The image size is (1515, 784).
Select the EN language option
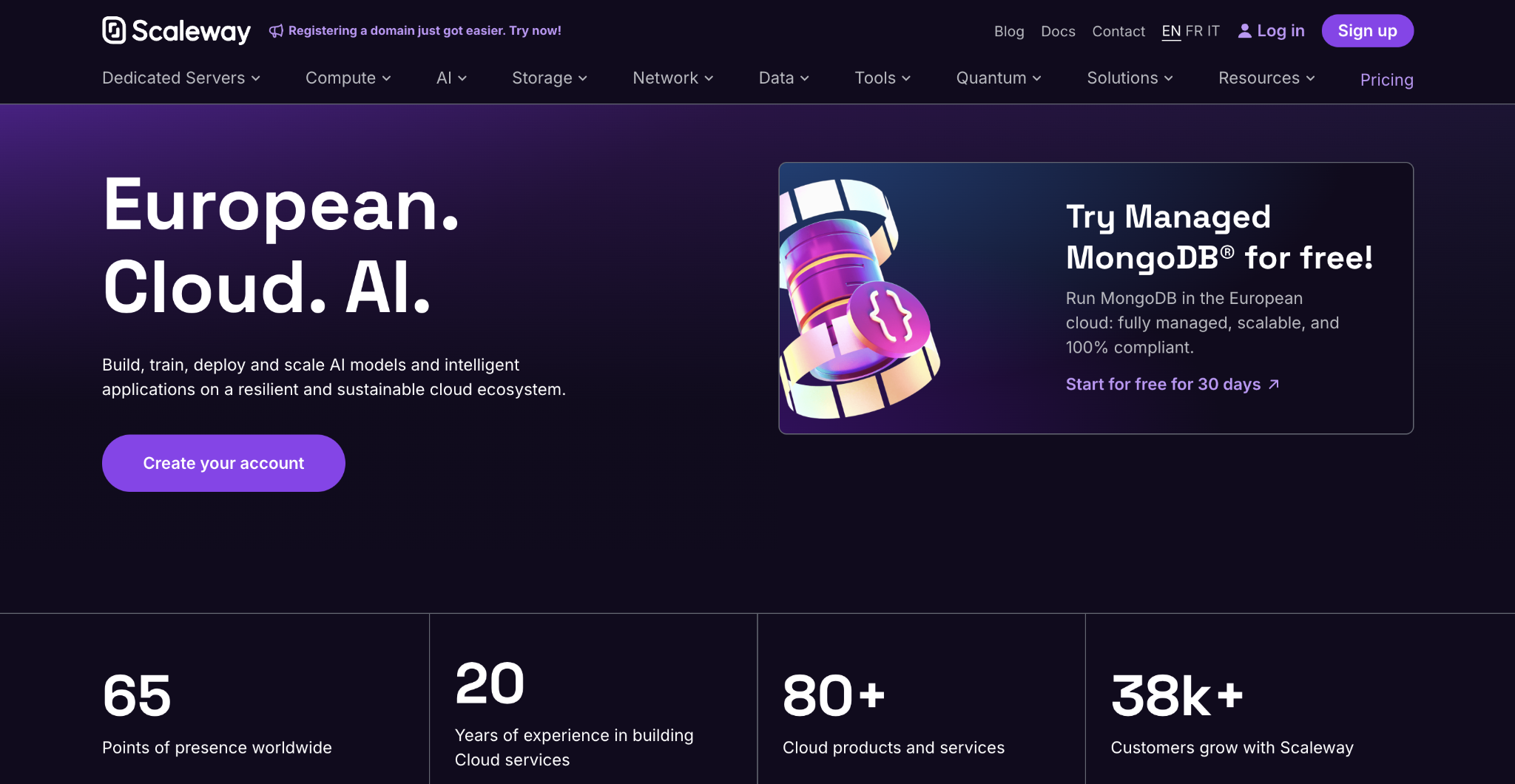[1172, 30]
